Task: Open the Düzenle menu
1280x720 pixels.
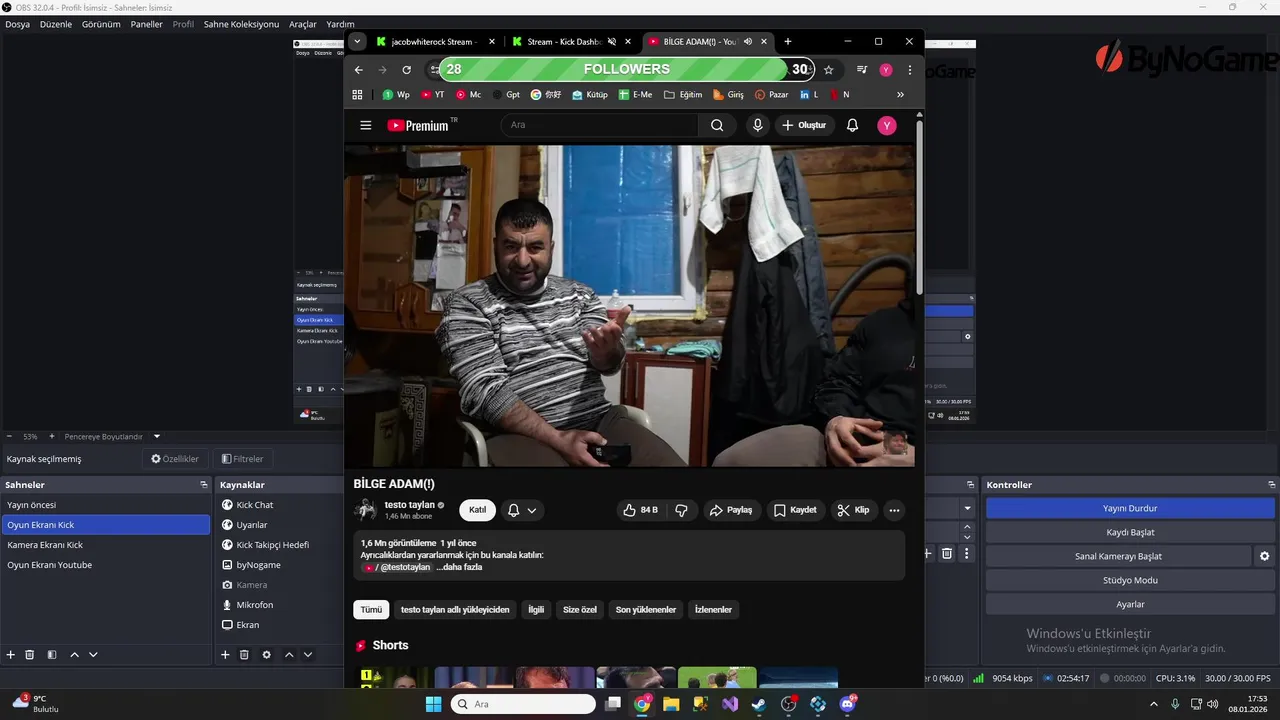Action: coord(55,24)
